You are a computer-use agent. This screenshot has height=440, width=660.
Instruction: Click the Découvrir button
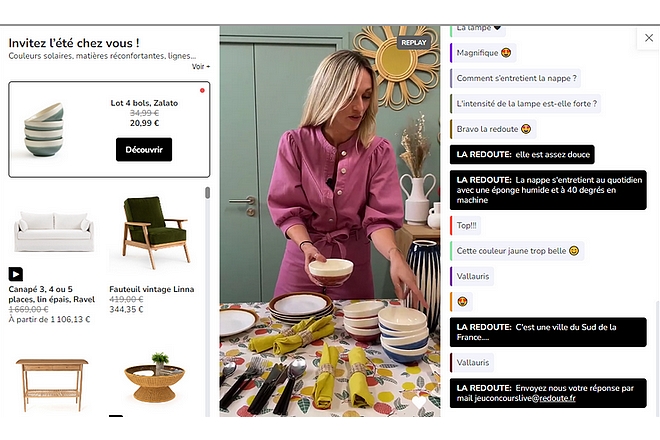point(144,149)
